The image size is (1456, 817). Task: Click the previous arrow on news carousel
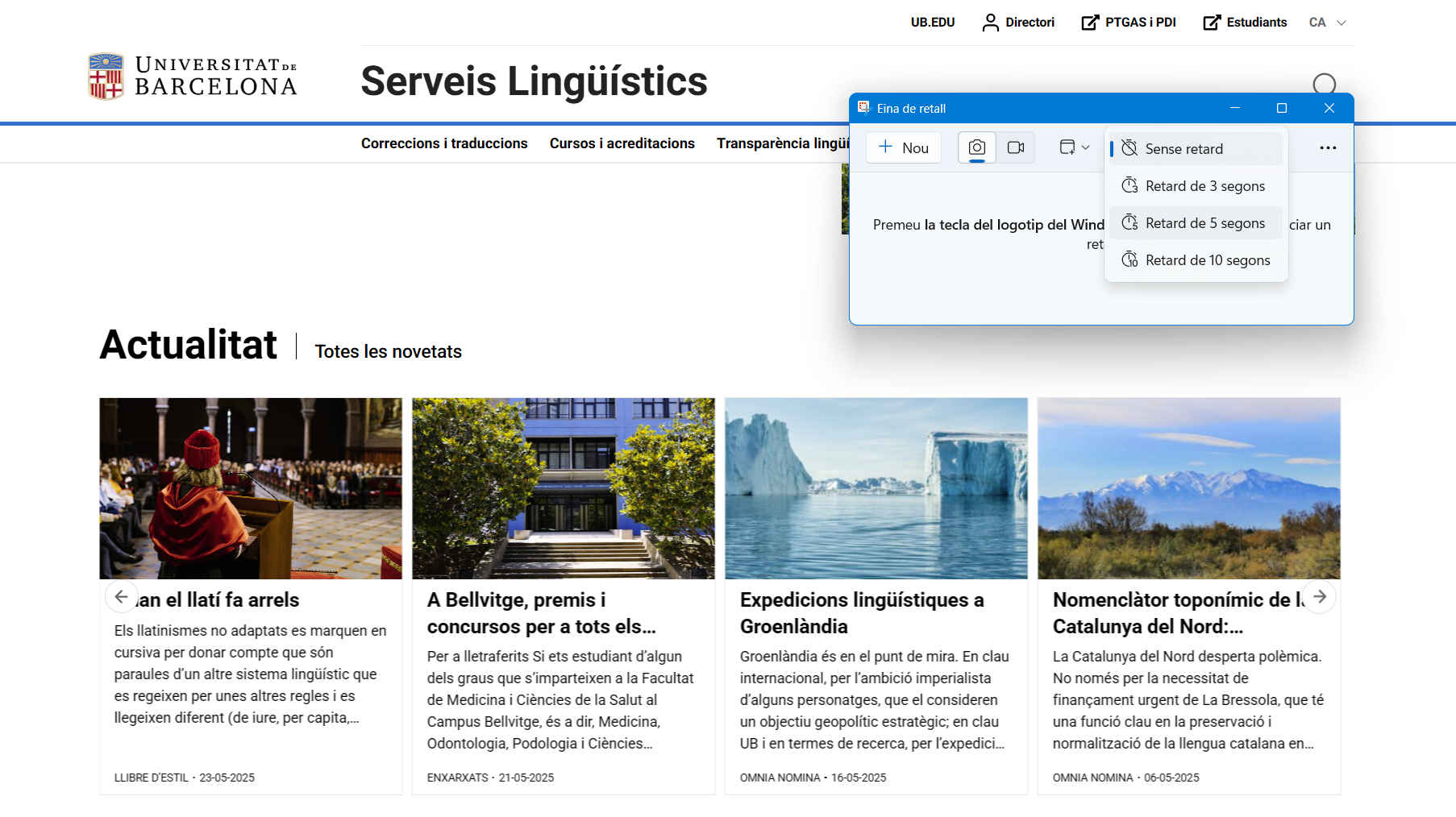click(x=121, y=597)
